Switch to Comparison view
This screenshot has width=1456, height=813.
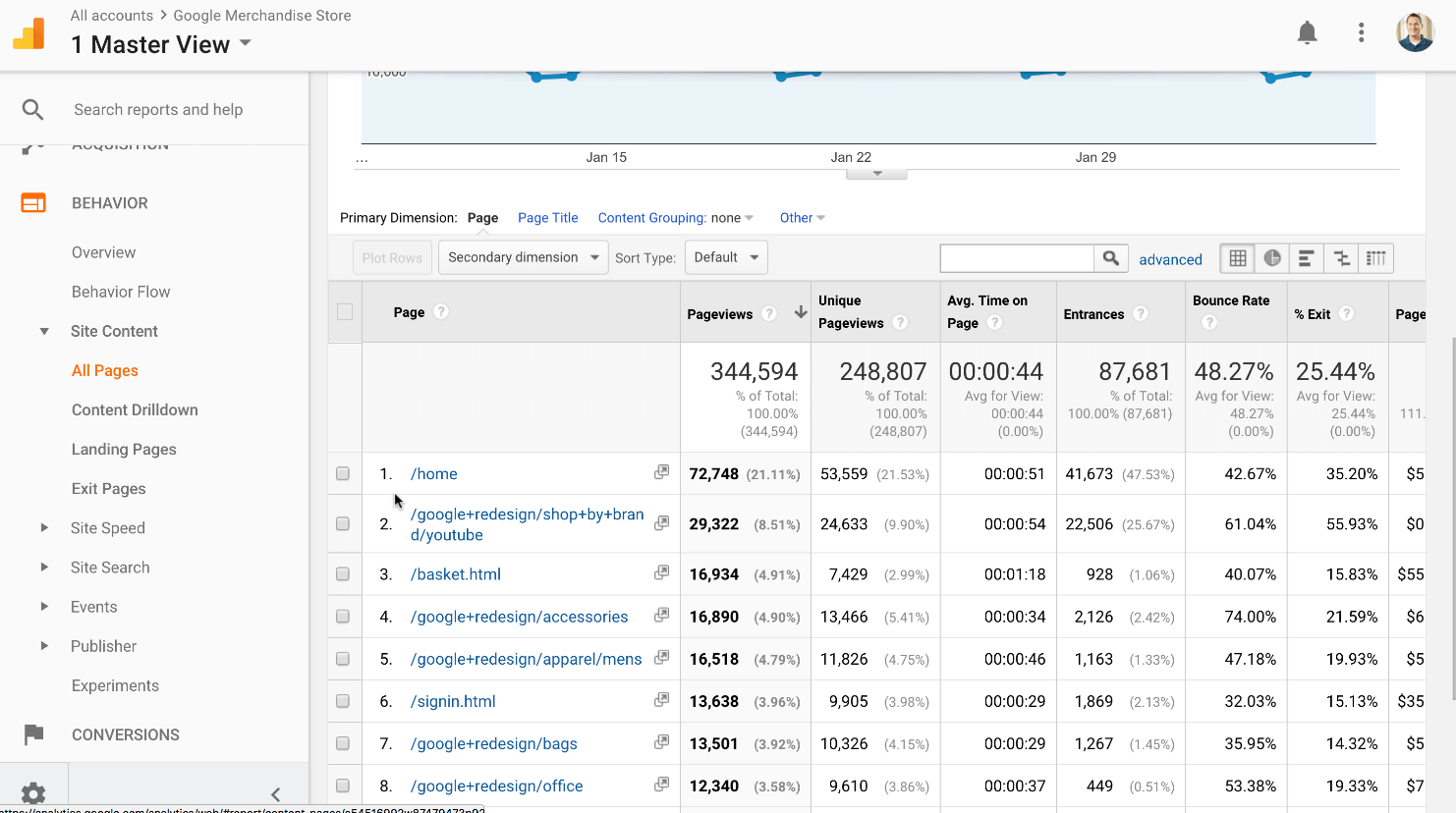1341,258
